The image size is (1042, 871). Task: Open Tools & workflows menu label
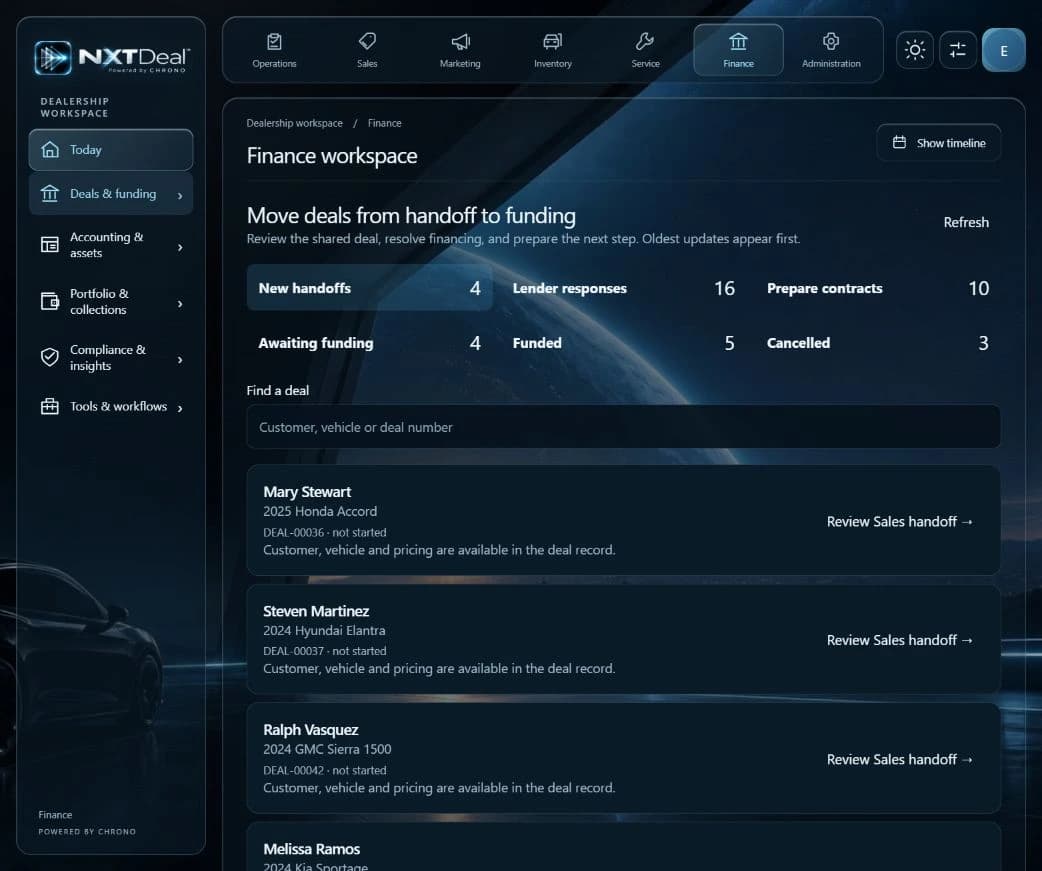(118, 406)
